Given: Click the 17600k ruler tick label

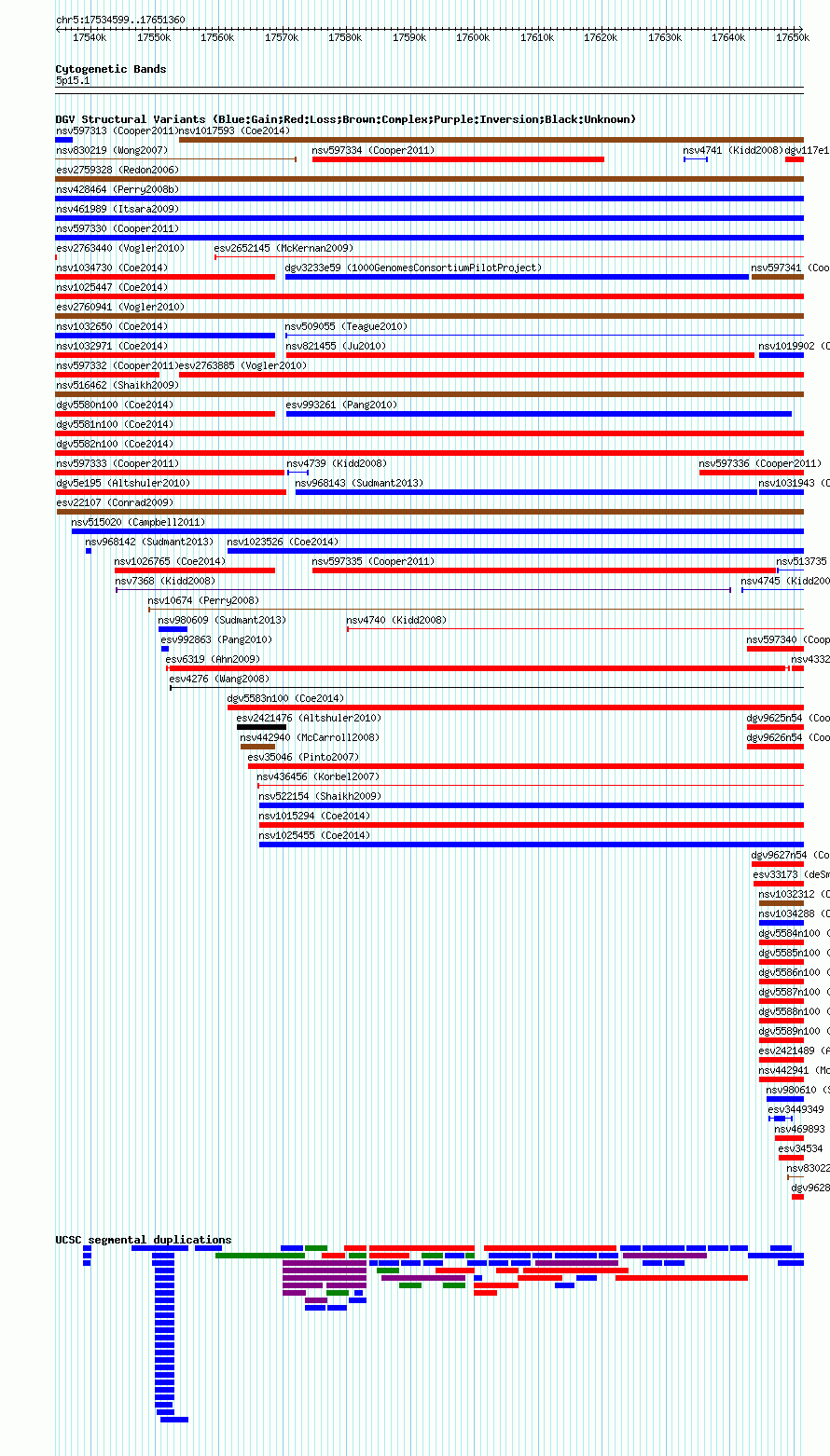Looking at the screenshot, I should coord(473,37).
